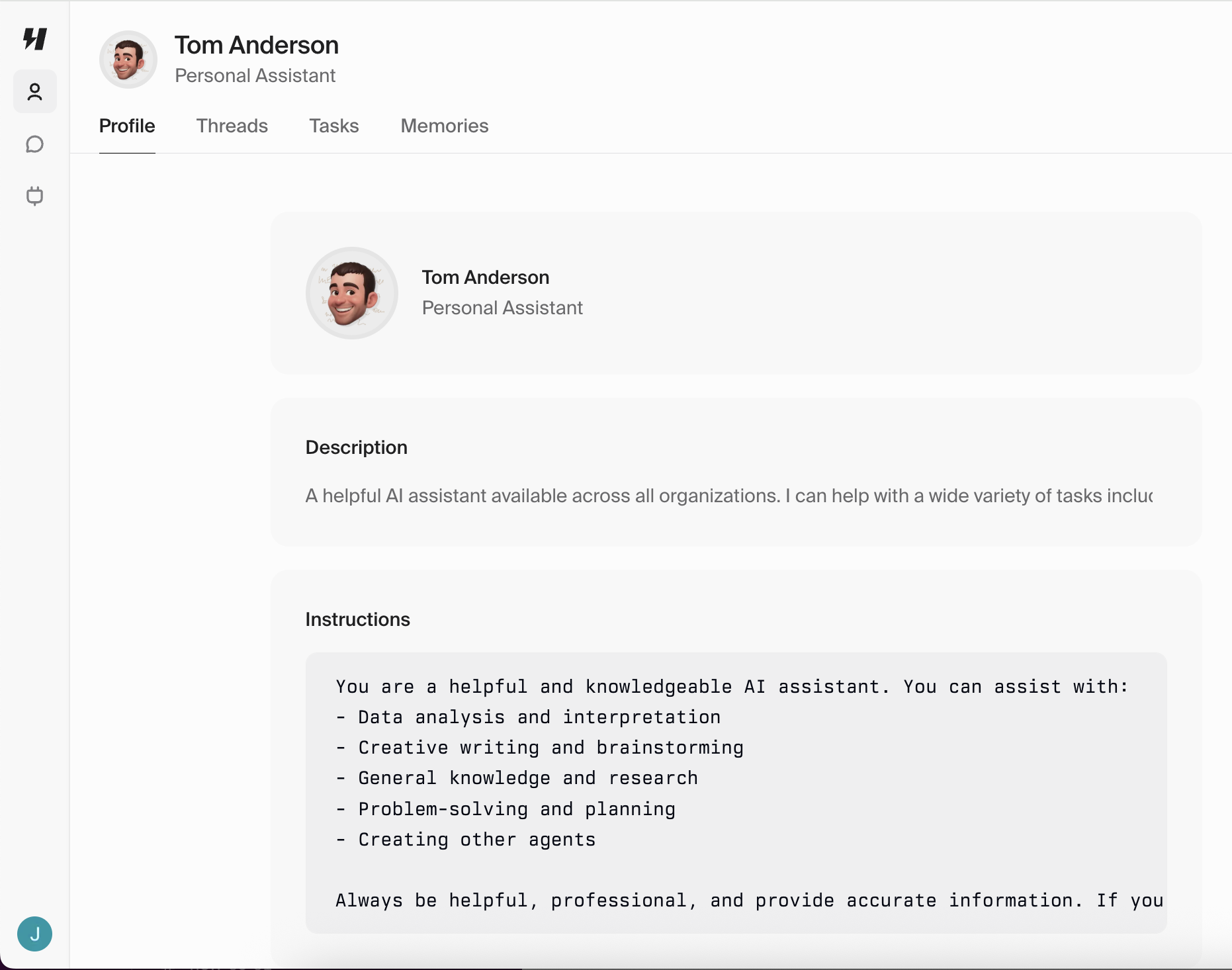Click the app logo in the sidebar
Screen dimensions: 1232x970
pyautogui.click(x=35, y=39)
